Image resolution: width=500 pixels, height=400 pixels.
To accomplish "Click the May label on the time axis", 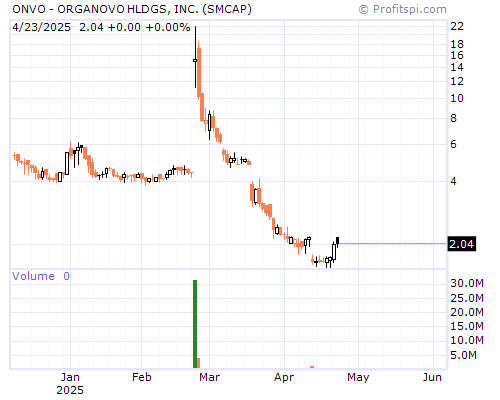I will (x=358, y=377).
